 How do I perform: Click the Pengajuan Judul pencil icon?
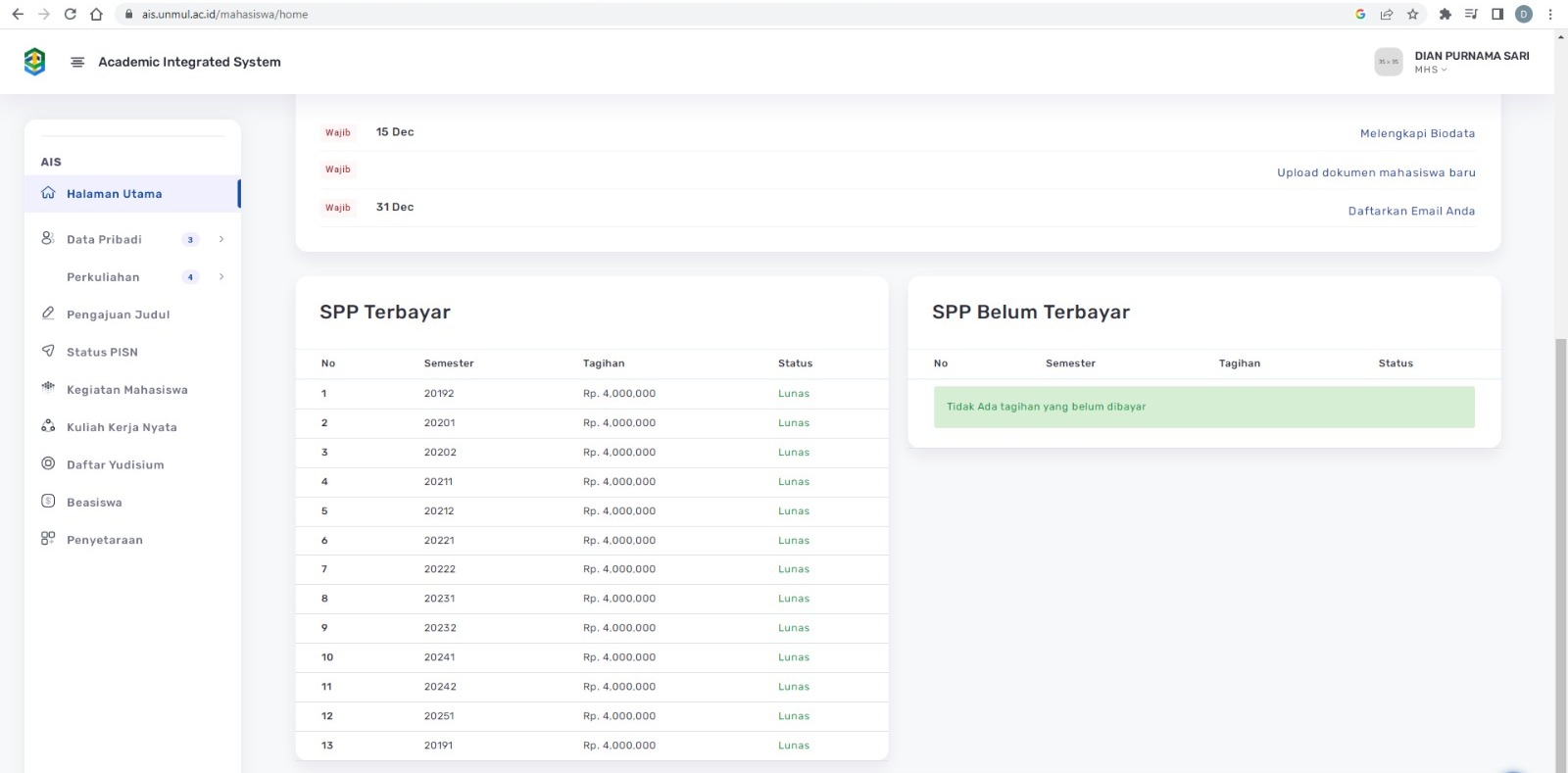48,314
